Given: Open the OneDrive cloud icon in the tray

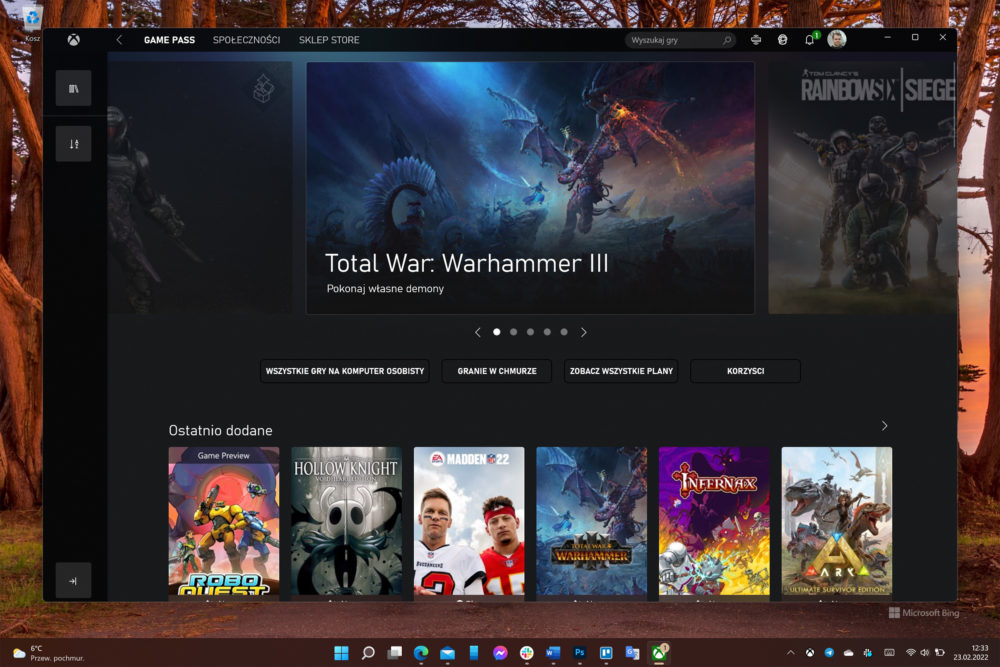Looking at the screenshot, I should (848, 653).
